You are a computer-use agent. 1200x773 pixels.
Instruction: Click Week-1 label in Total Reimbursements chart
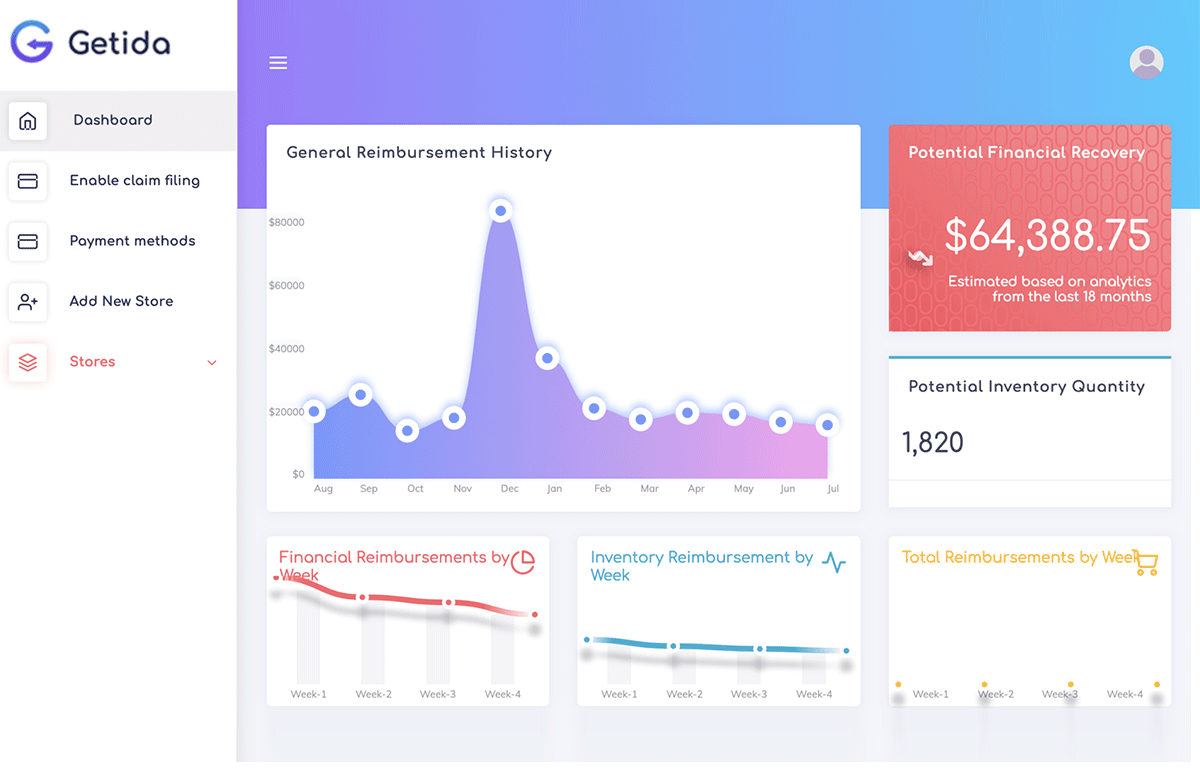(x=931, y=694)
